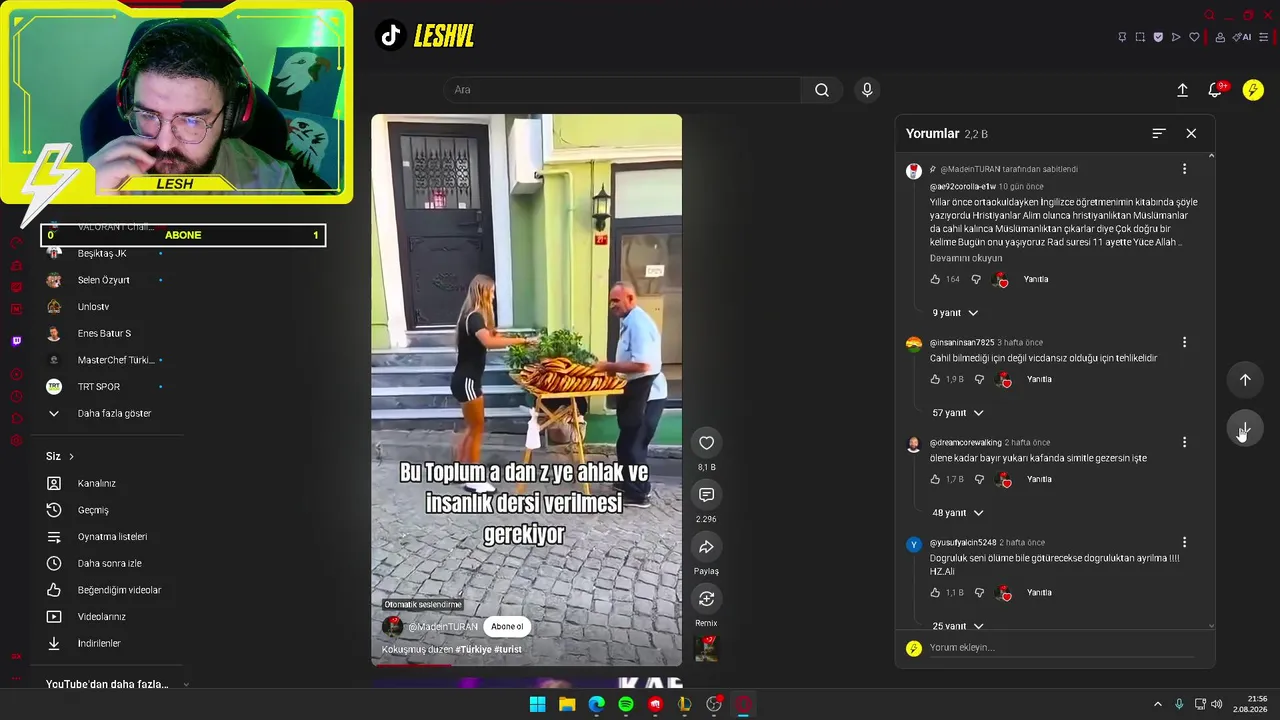Click the 'Yorum ekleyin...' comment field
The width and height of the screenshot is (1280, 720).
pyautogui.click(x=1061, y=648)
